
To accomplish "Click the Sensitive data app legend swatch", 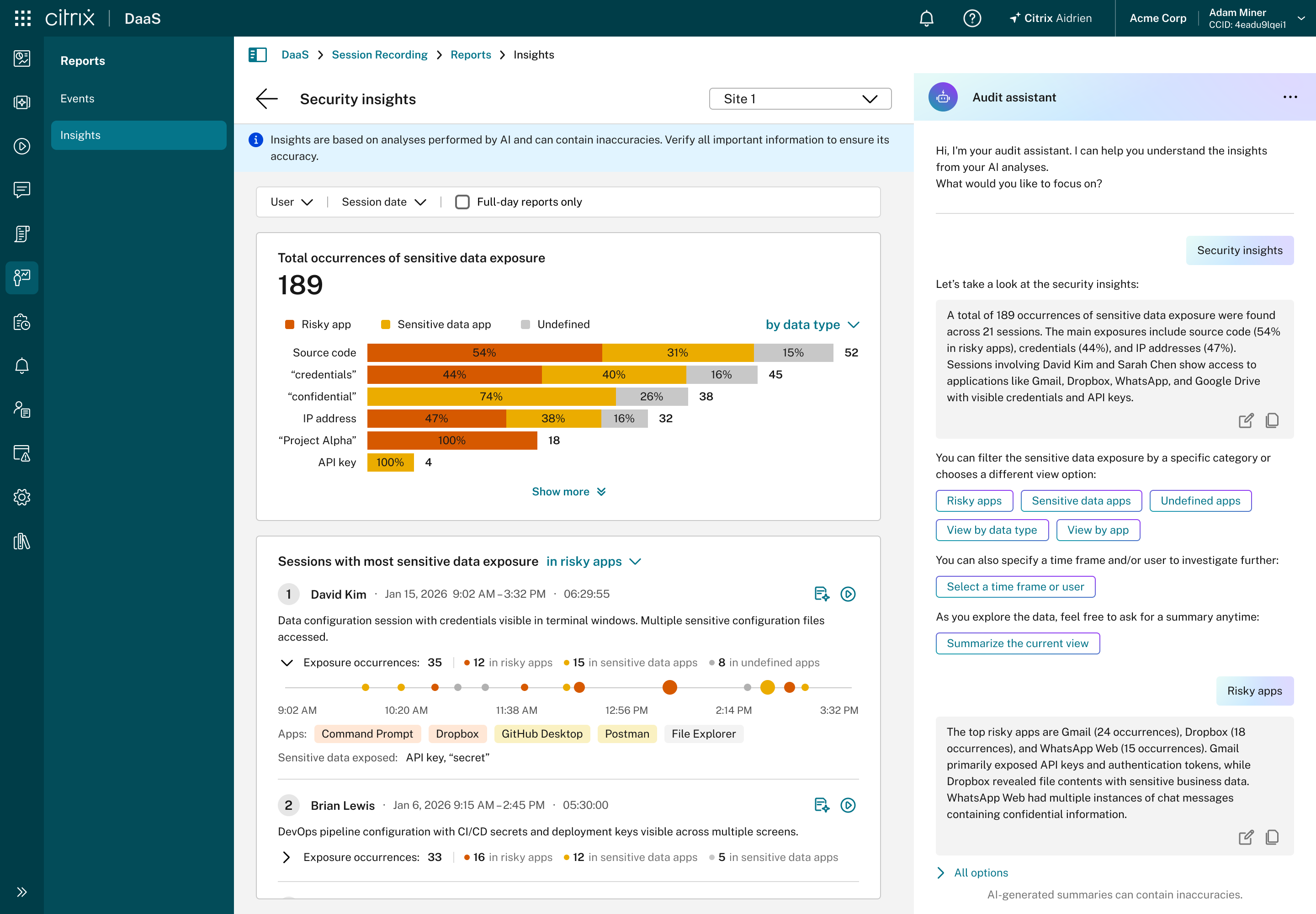I will coord(385,325).
